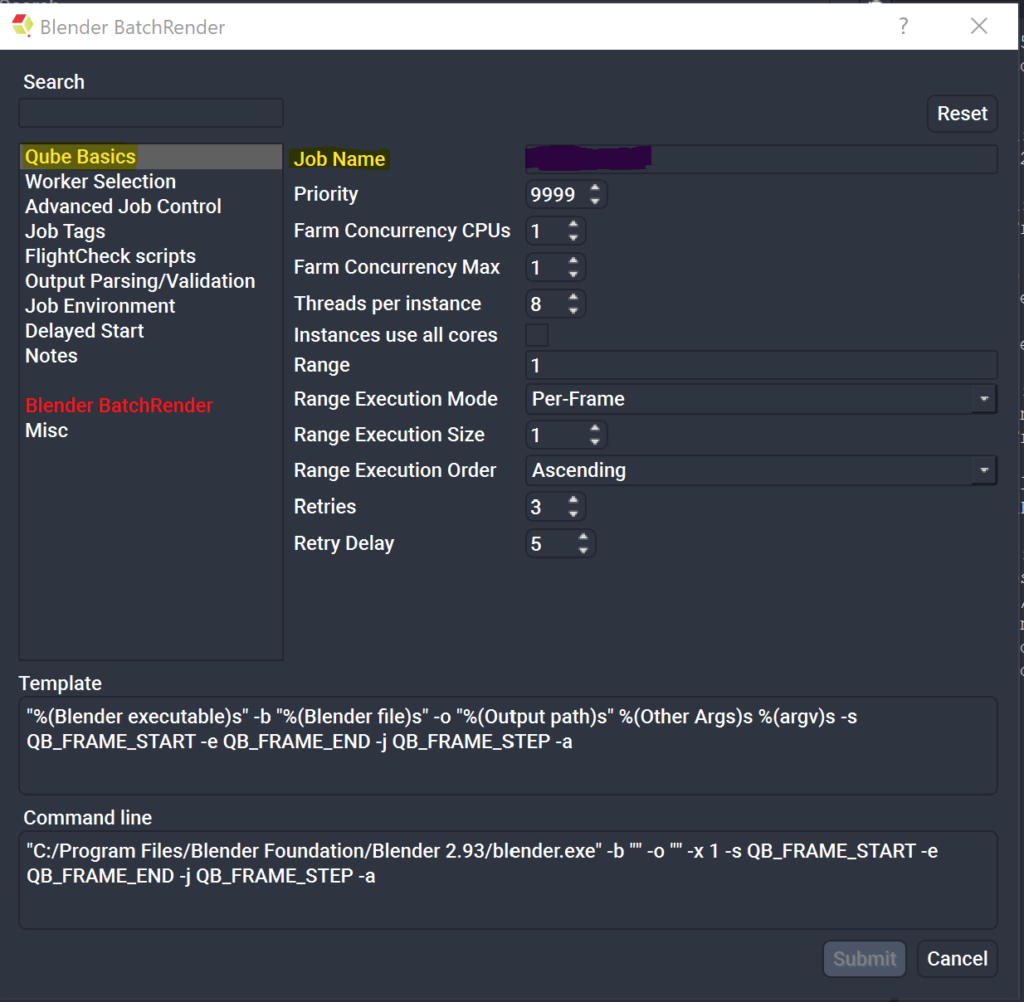Enable Instances use all cores checkbox

tap(537, 335)
